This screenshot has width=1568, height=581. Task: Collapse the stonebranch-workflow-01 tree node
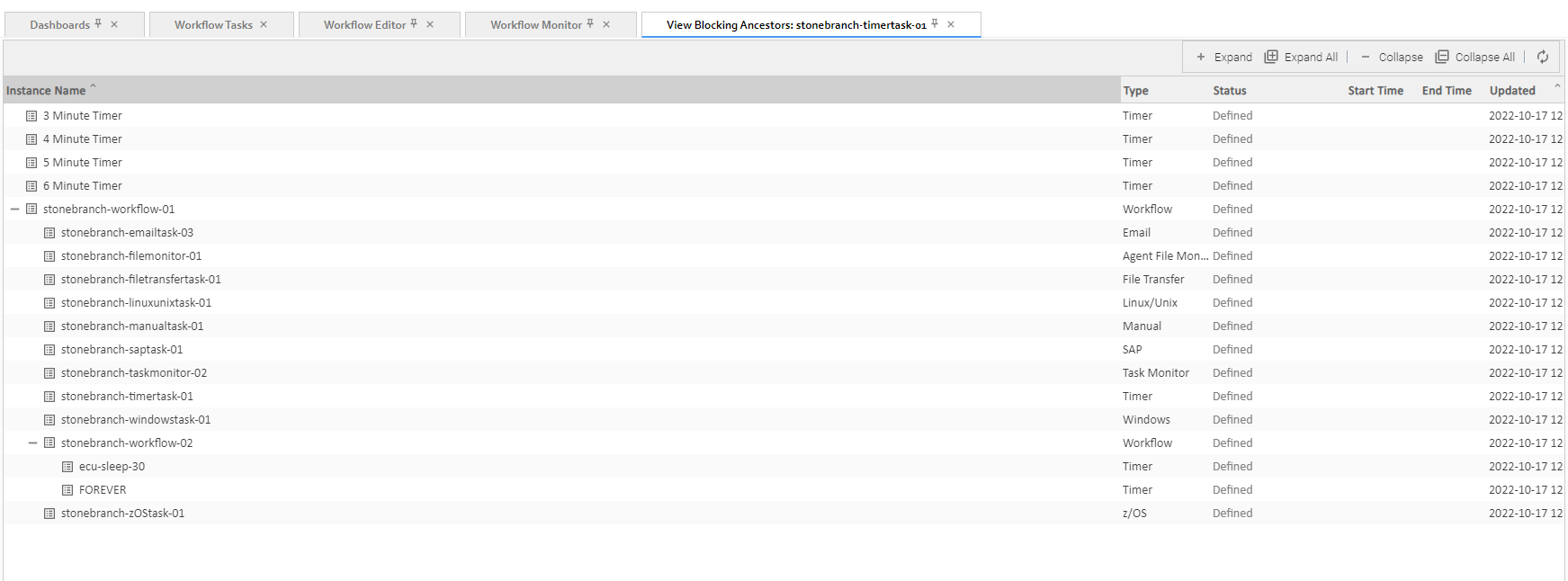pyautogui.click(x=14, y=210)
